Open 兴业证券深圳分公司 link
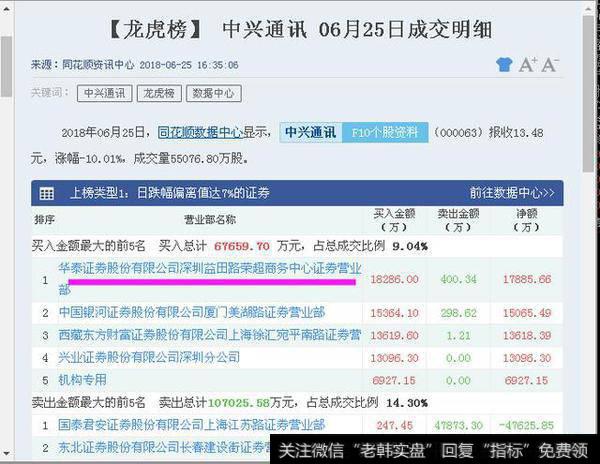This screenshot has width=600, height=464. coord(149,357)
